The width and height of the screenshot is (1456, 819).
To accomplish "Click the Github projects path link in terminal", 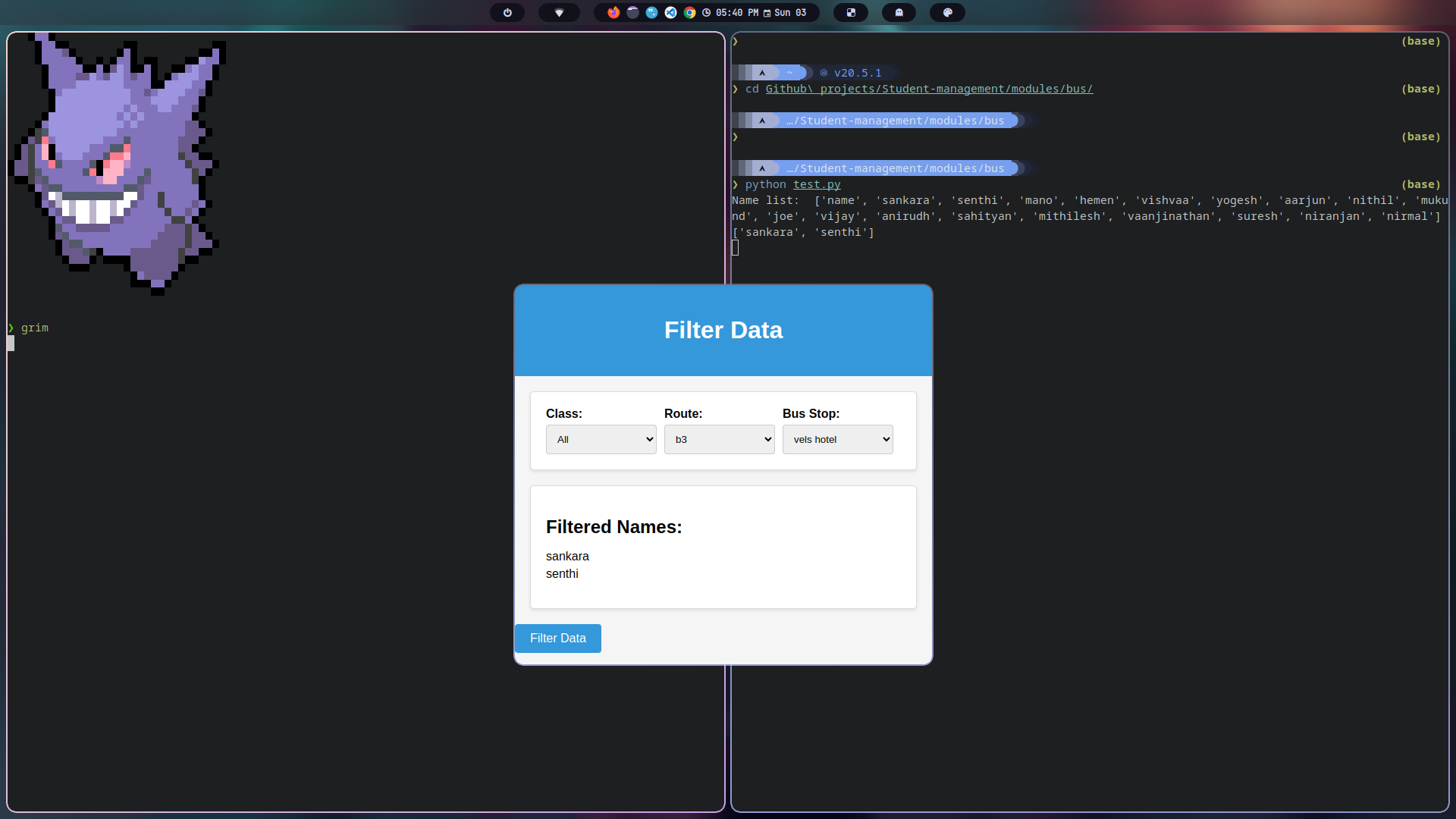I will pos(929,89).
